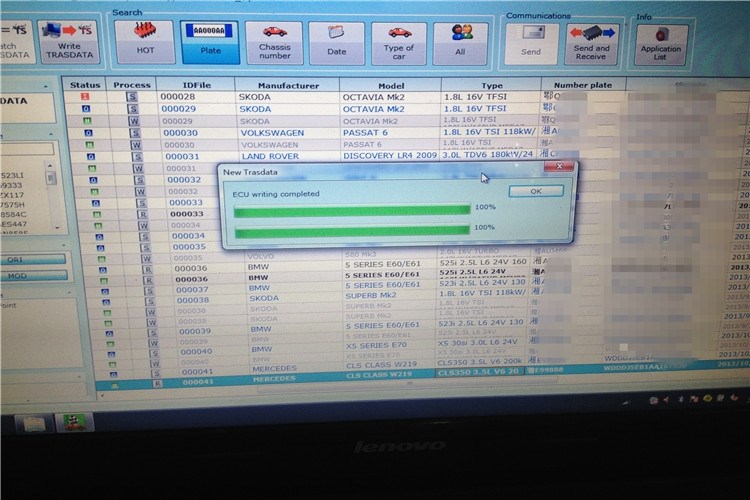The width and height of the screenshot is (750, 500).
Task: Sort by the Model column header
Action: [391, 85]
